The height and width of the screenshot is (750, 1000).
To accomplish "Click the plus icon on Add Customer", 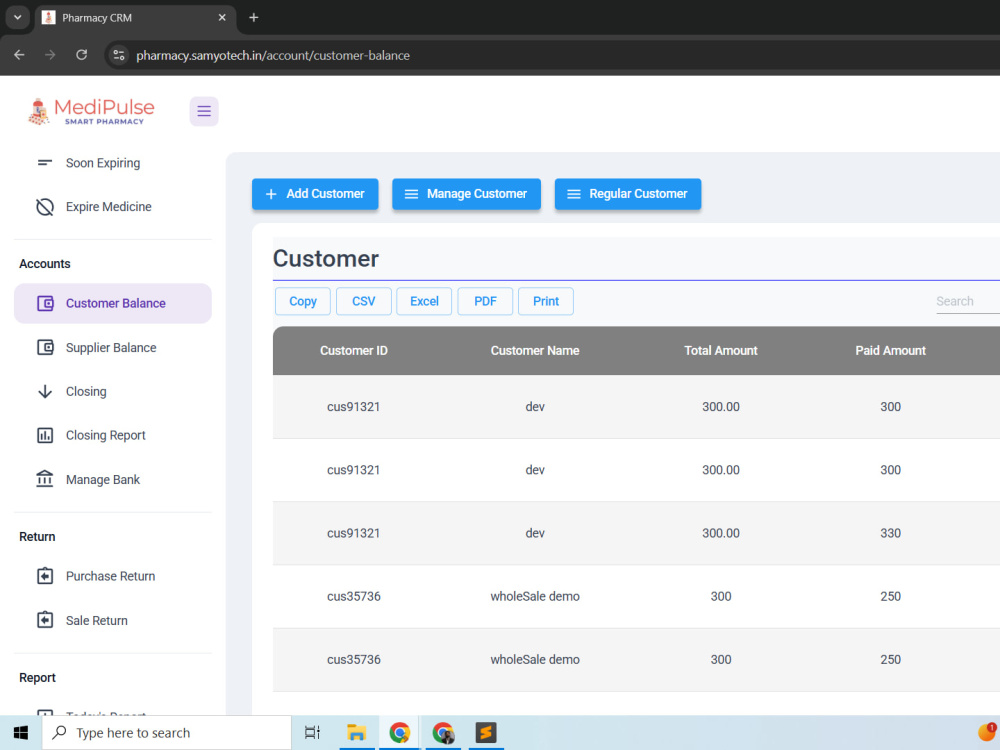I will pyautogui.click(x=271, y=194).
